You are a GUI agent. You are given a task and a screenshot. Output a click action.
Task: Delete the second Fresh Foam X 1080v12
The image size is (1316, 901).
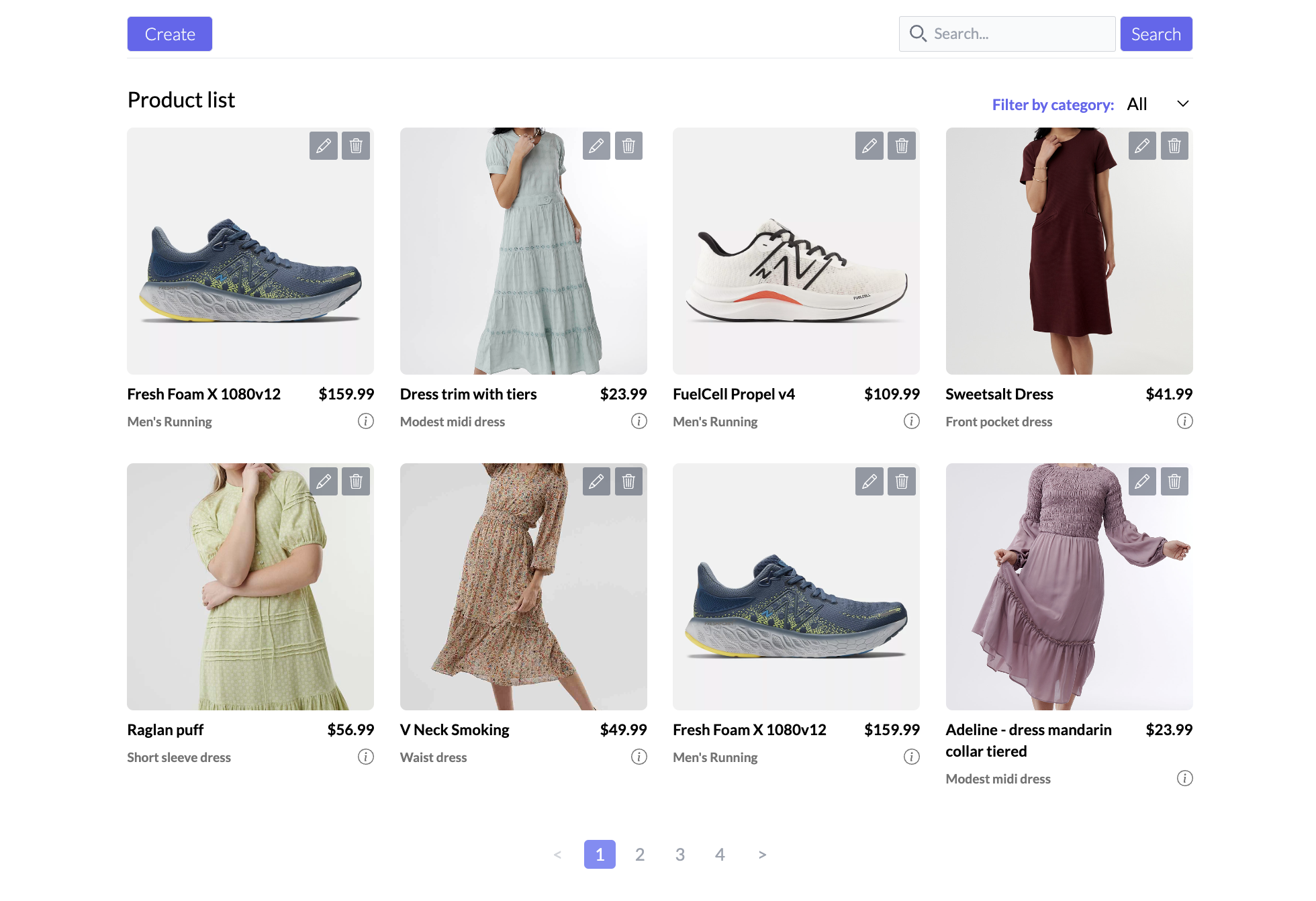pos(902,481)
